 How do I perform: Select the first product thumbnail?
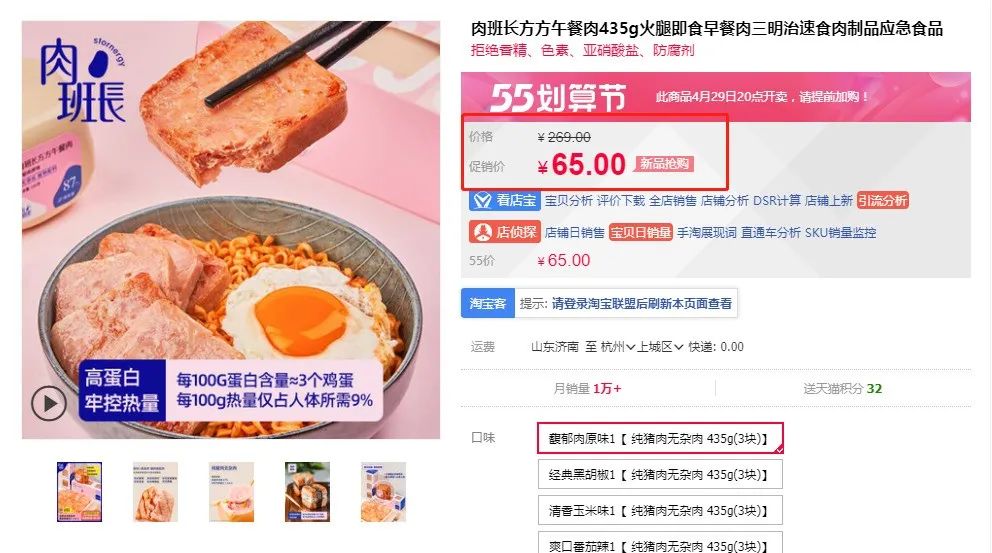[x=79, y=492]
